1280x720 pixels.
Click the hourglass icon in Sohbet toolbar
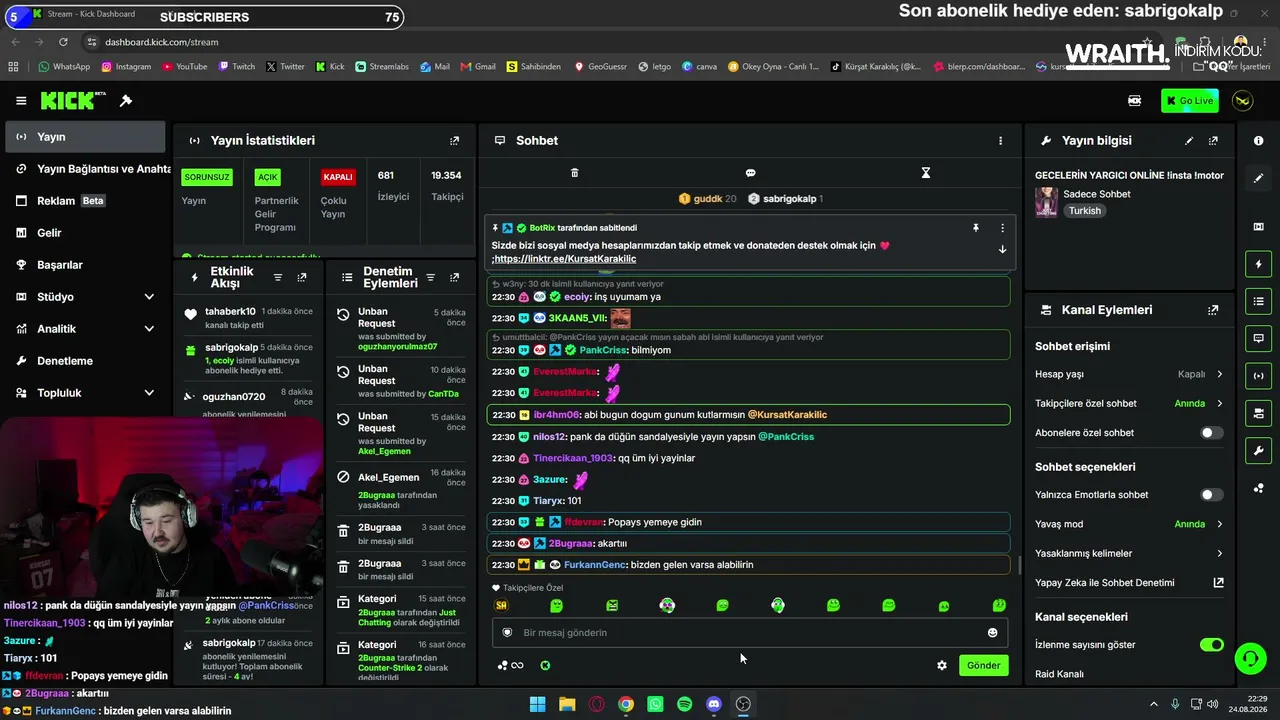click(x=925, y=173)
